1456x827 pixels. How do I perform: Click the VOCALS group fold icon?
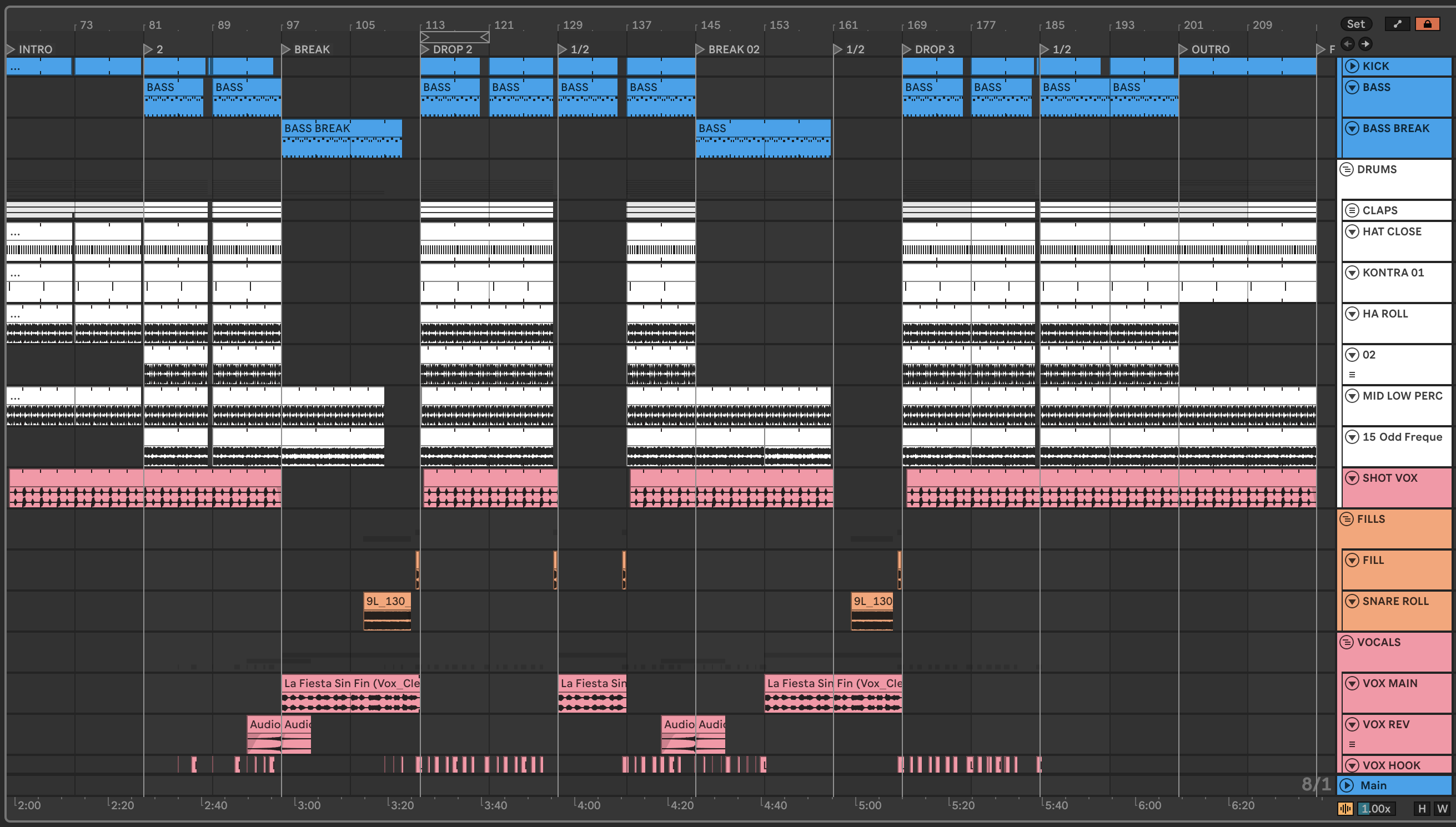tap(1347, 642)
